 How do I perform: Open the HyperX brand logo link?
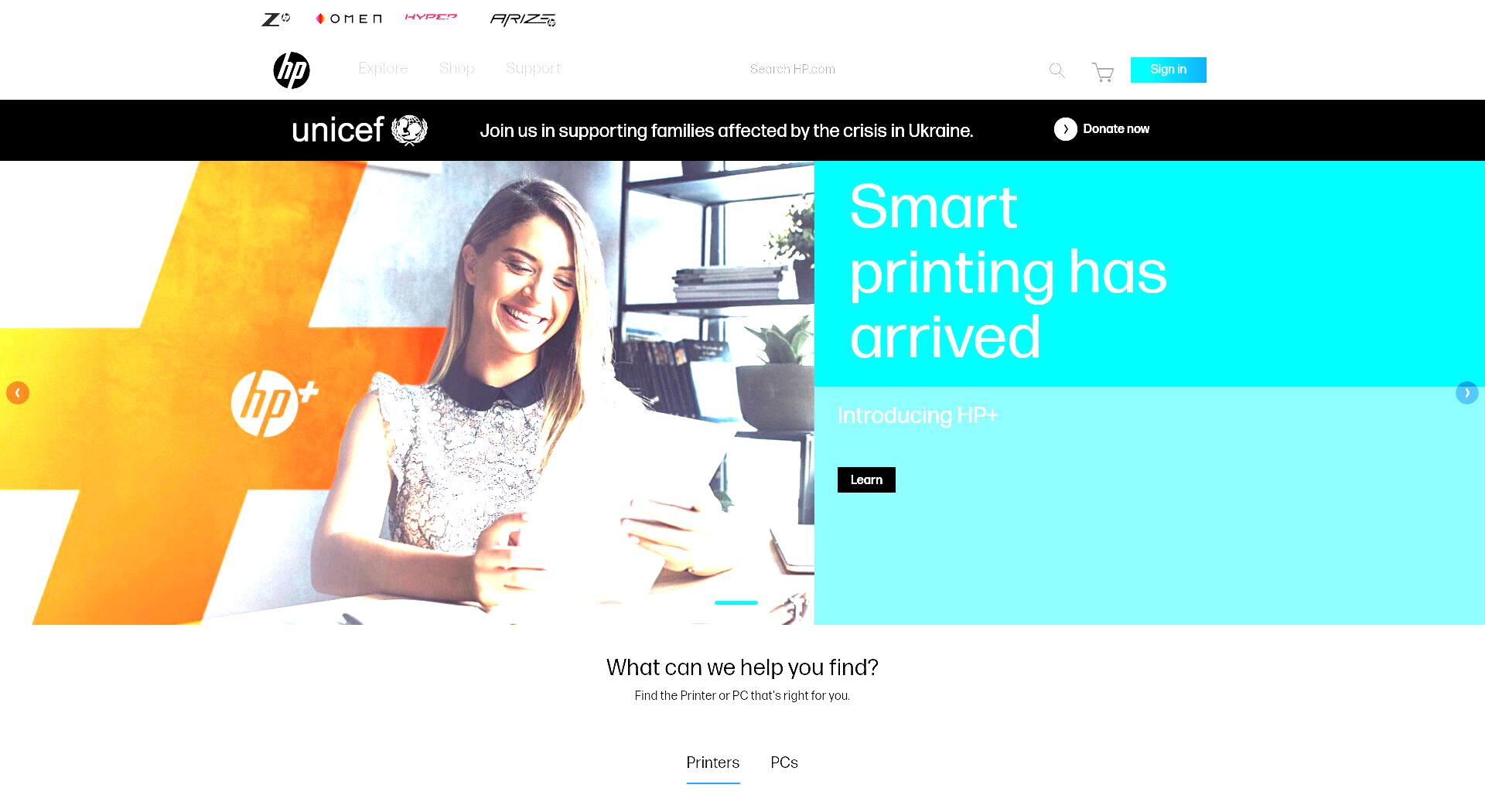coord(431,17)
